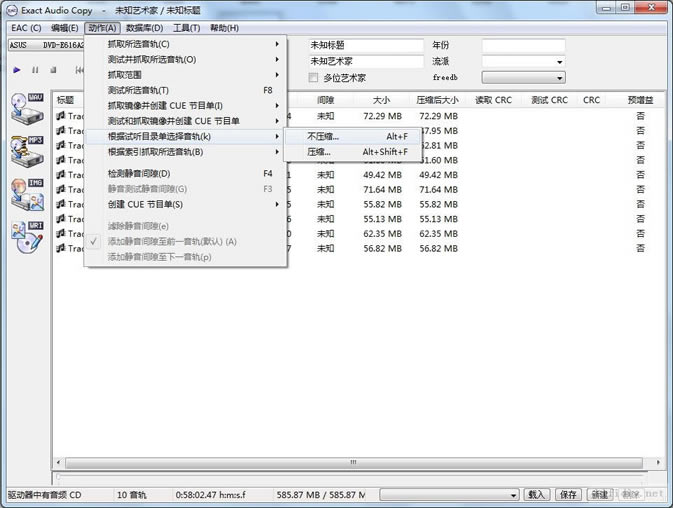
Task: Open the 数据库(D) menu
Action: coord(145,28)
